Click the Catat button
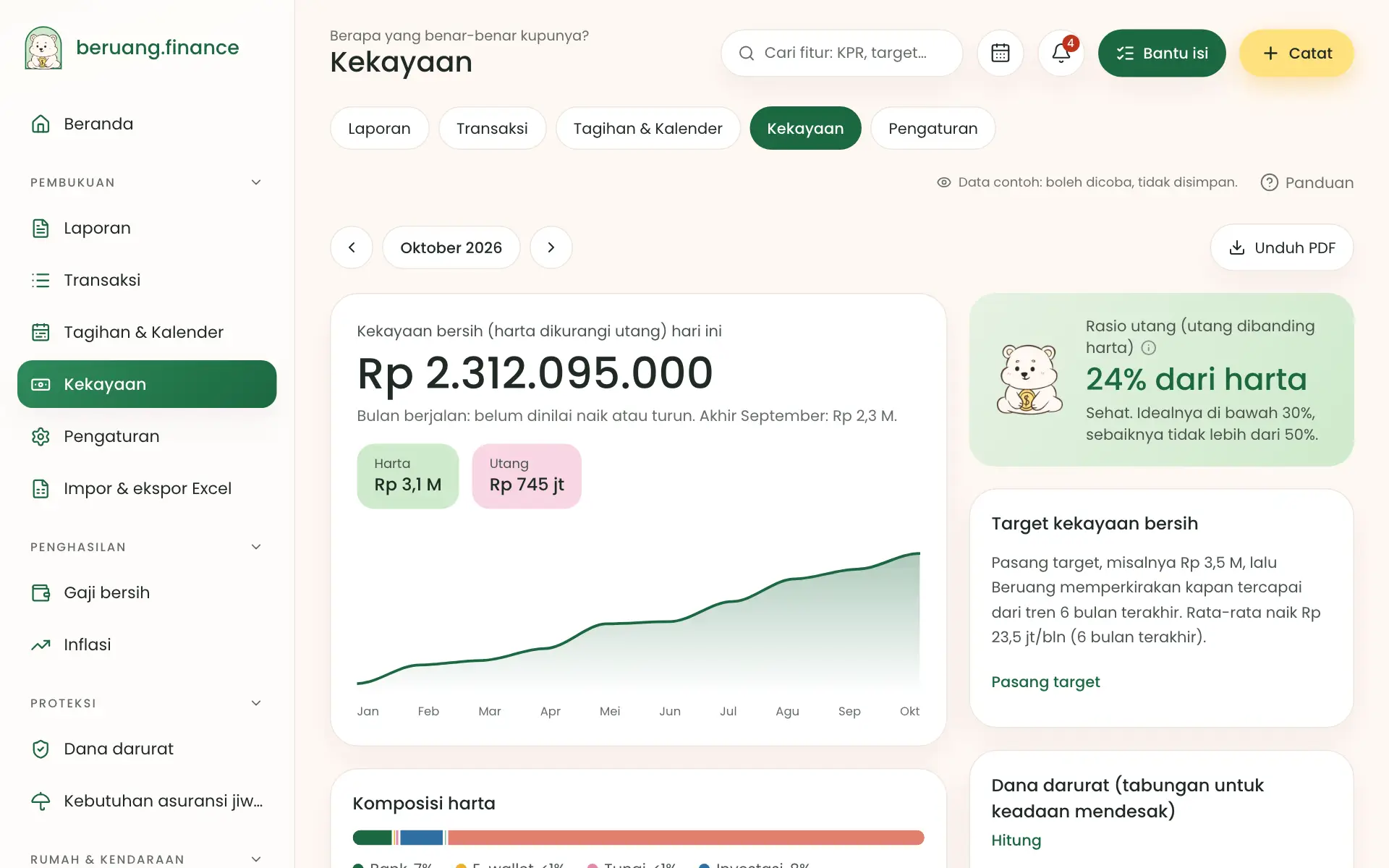Screen dimensions: 1389x868 point(1296,53)
